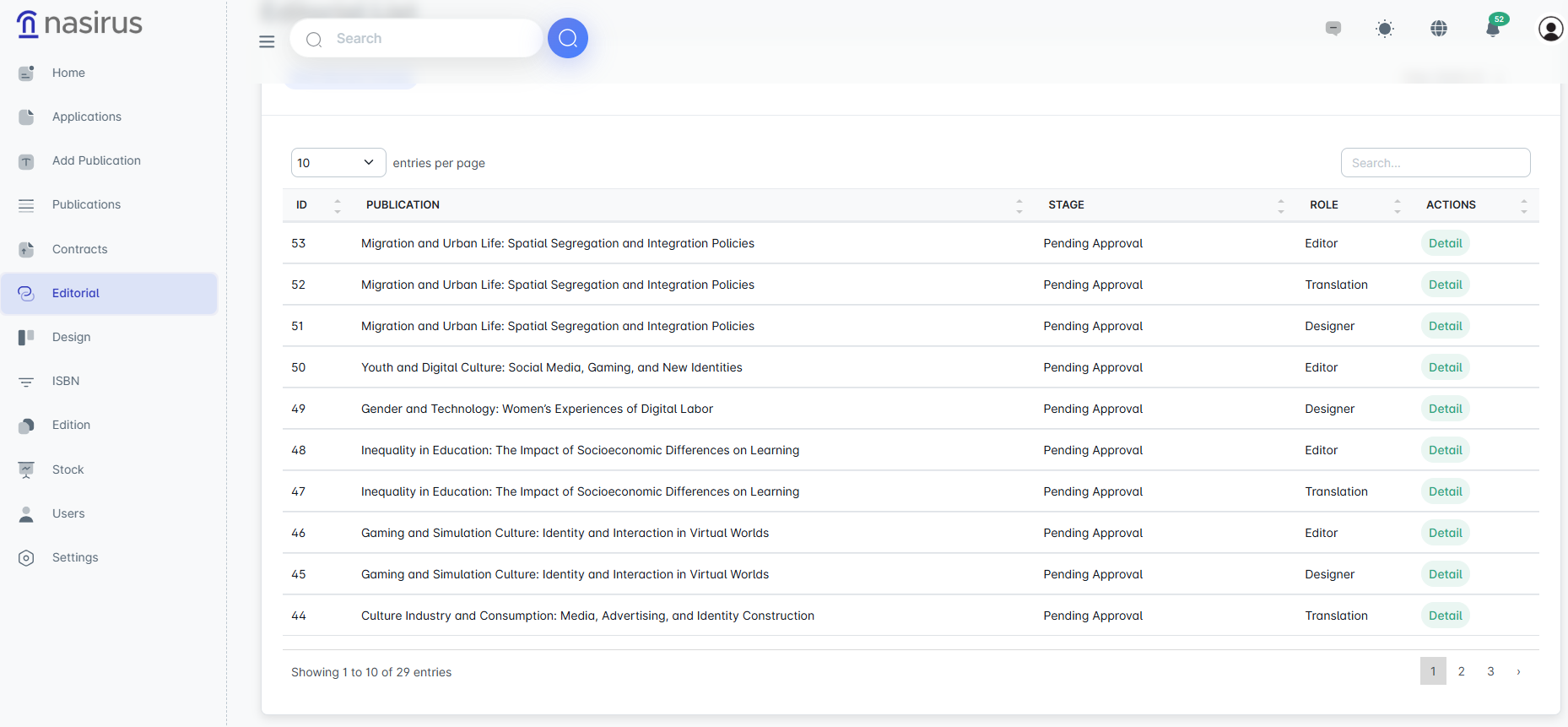Open Detail for publication ID 44
Viewport: 1568px width, 727px height.
(1445, 616)
